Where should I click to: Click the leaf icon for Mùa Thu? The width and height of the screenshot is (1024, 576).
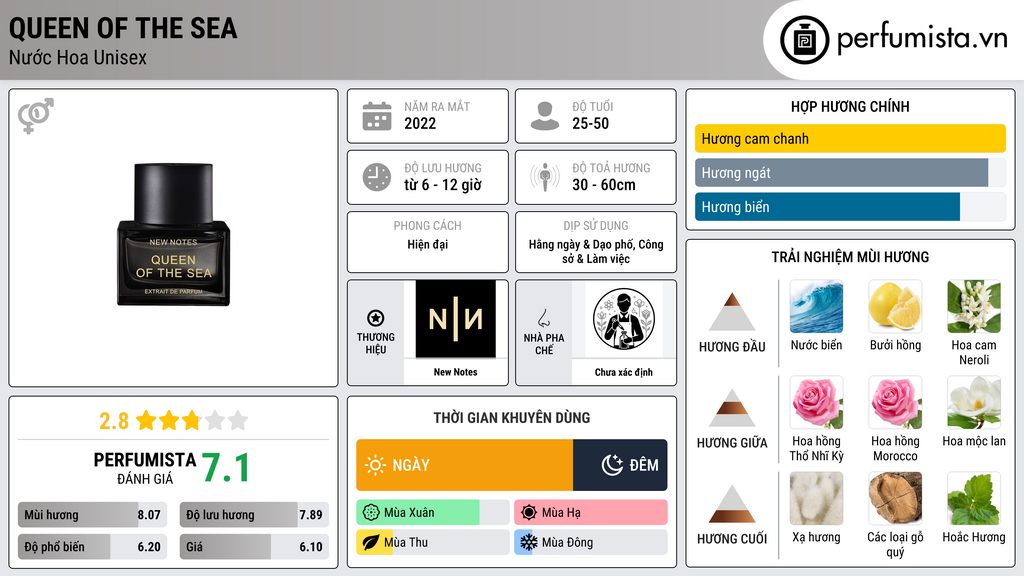tap(371, 542)
